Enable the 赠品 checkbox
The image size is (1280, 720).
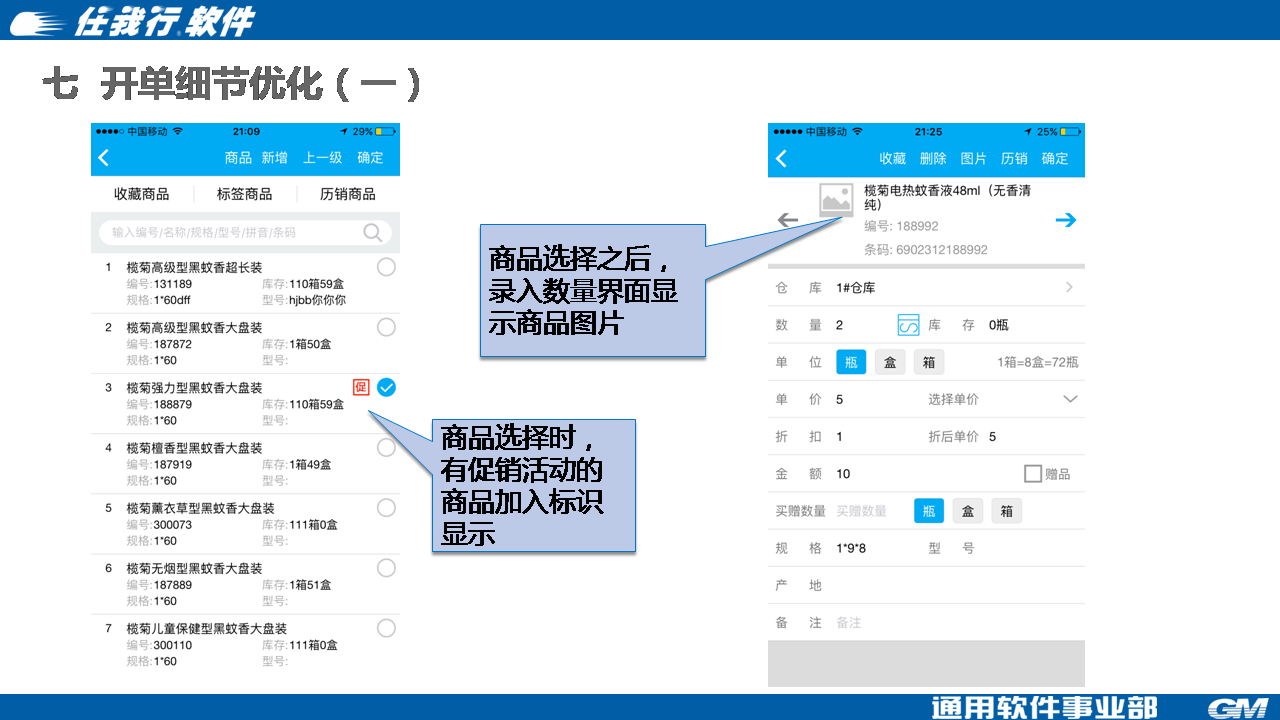tap(1033, 474)
